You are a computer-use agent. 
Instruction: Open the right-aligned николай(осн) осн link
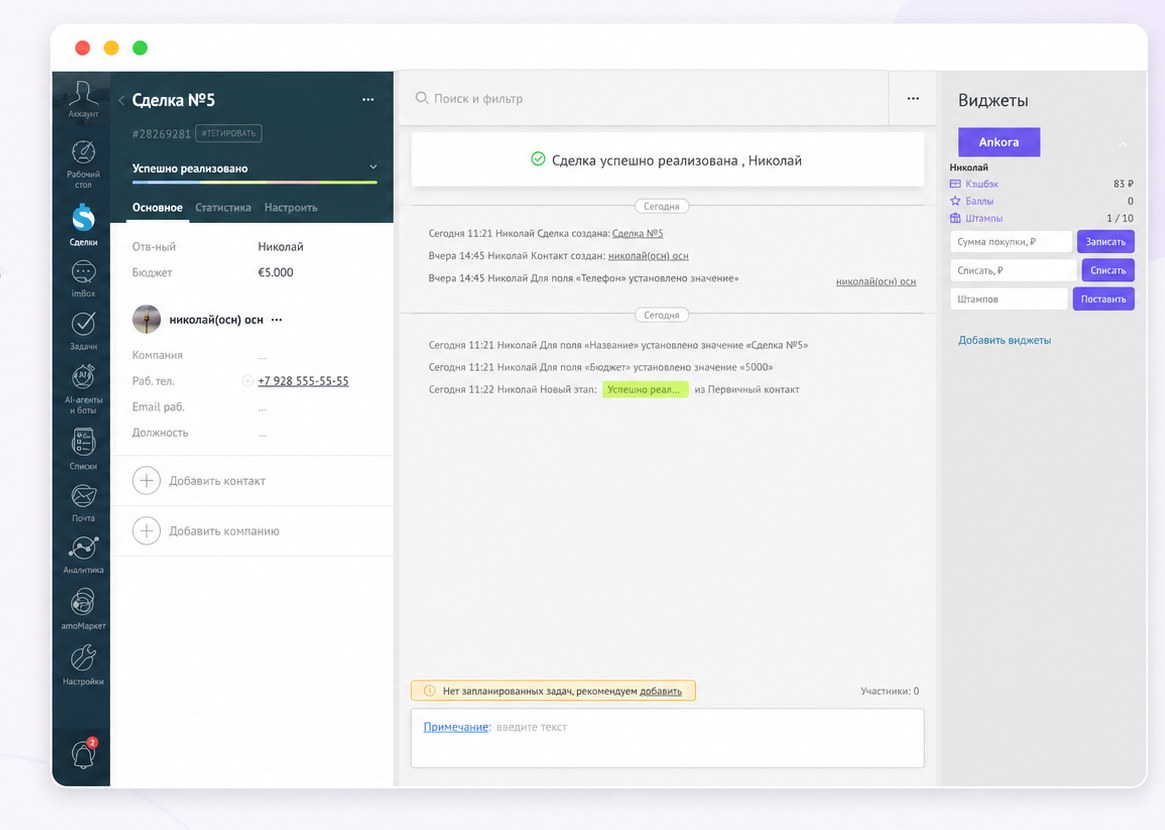[x=876, y=282]
